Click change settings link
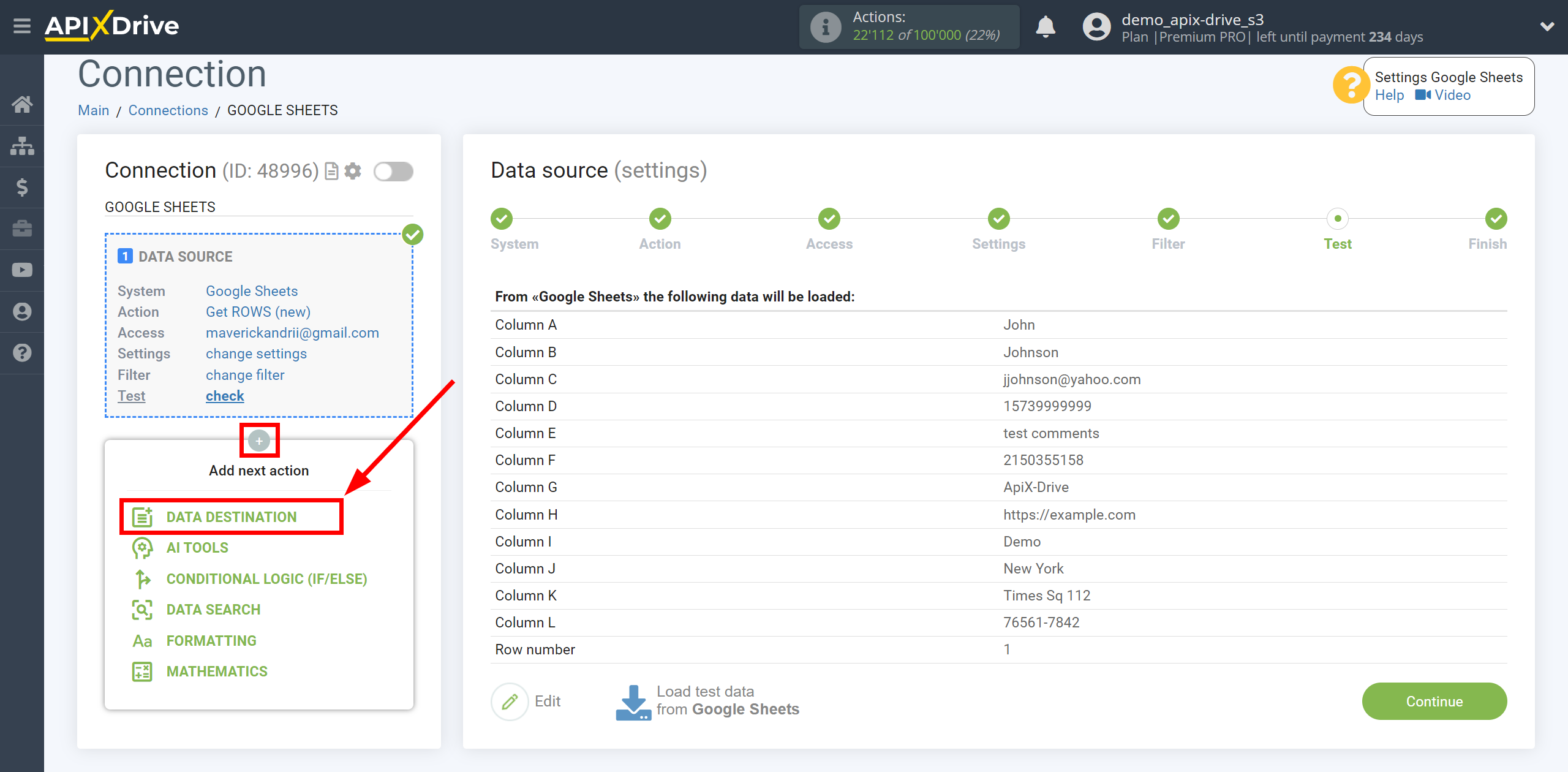The height and width of the screenshot is (772, 1568). coord(256,354)
